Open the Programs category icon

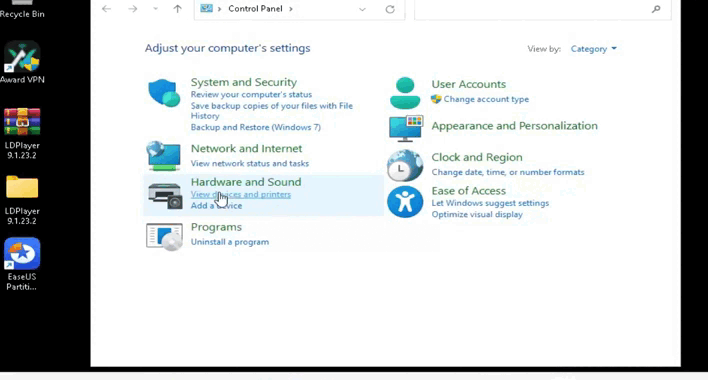pos(164,236)
